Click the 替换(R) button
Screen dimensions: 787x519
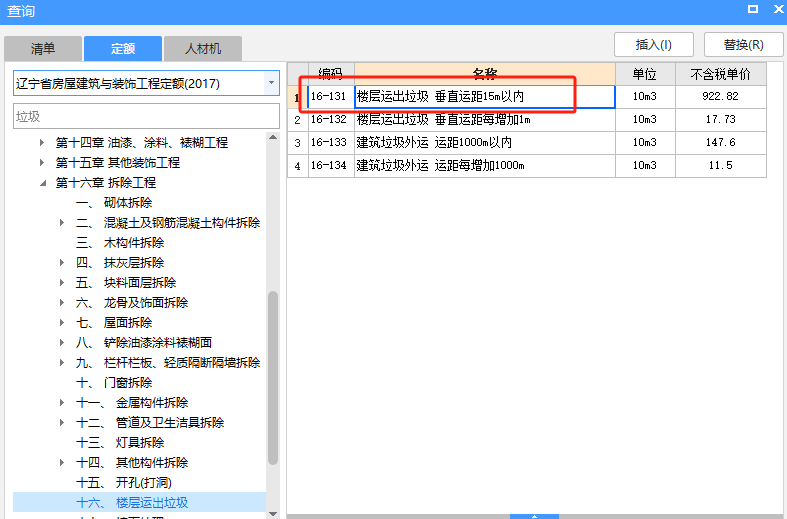point(743,45)
